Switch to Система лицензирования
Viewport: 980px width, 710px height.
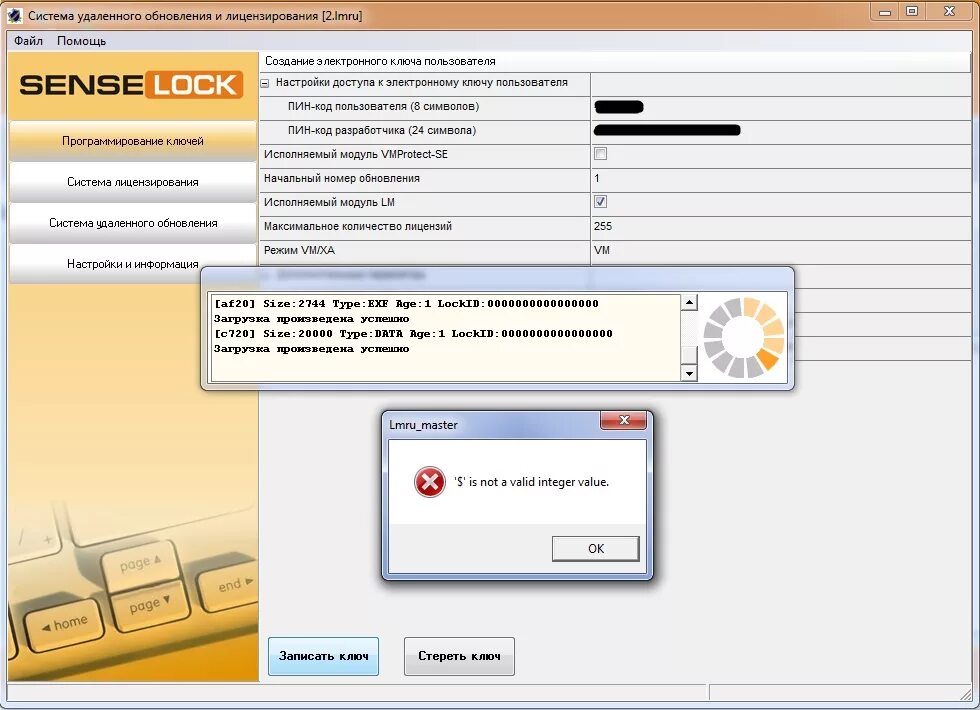click(x=132, y=182)
